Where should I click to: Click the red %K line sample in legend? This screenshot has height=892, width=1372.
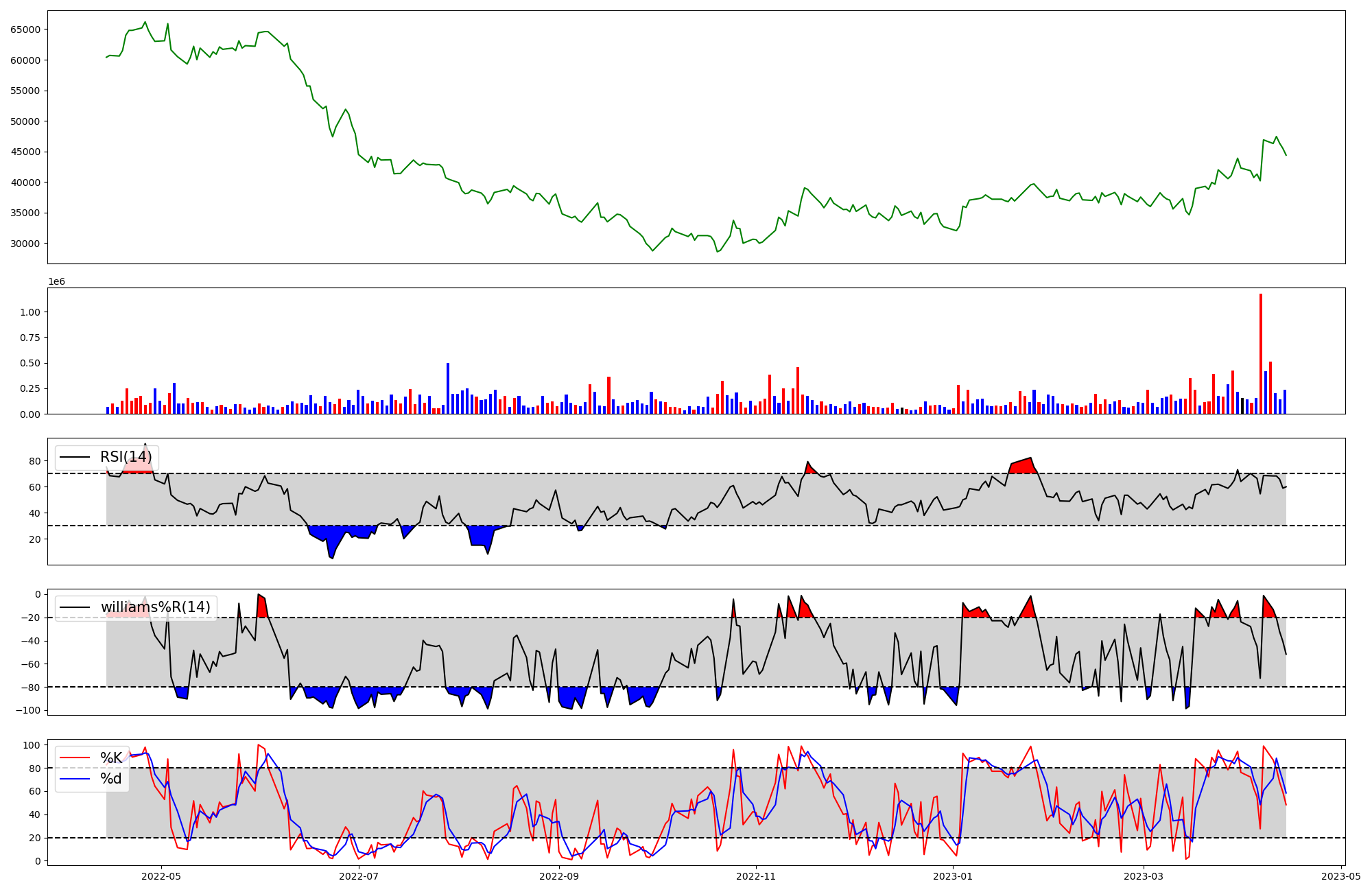[x=75, y=758]
